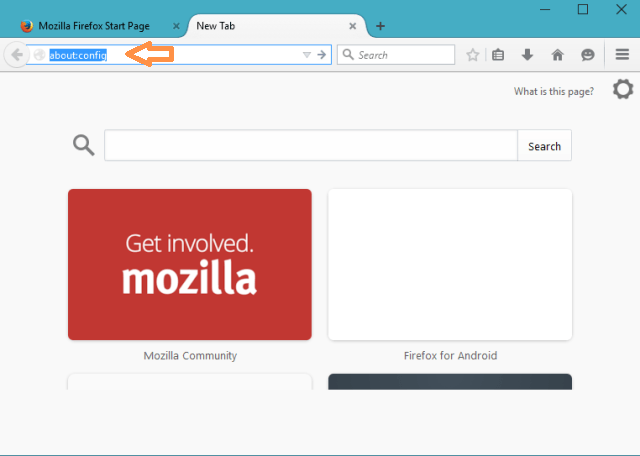Viewport: 640px width, 456px height.
Task: Open new tab page gear settings
Action: 623,89
